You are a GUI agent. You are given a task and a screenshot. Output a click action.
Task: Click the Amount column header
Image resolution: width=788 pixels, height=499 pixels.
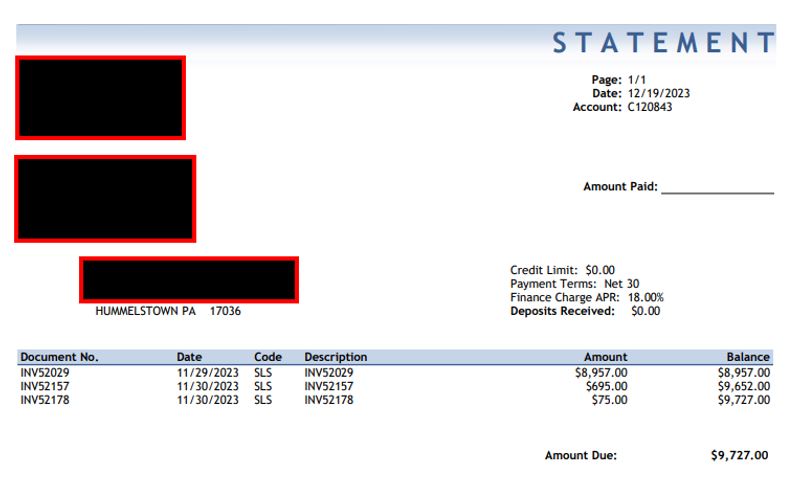pyautogui.click(x=605, y=357)
